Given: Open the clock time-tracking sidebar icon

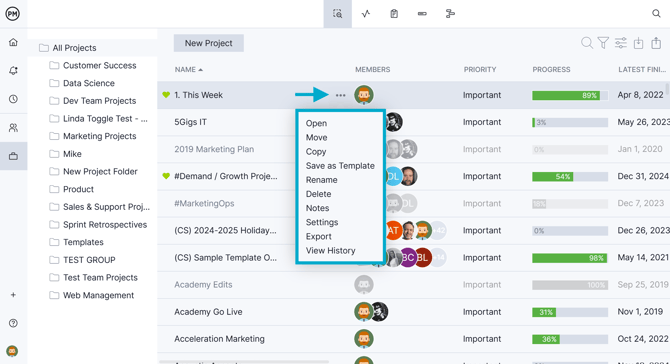Looking at the screenshot, I should click(x=13, y=99).
